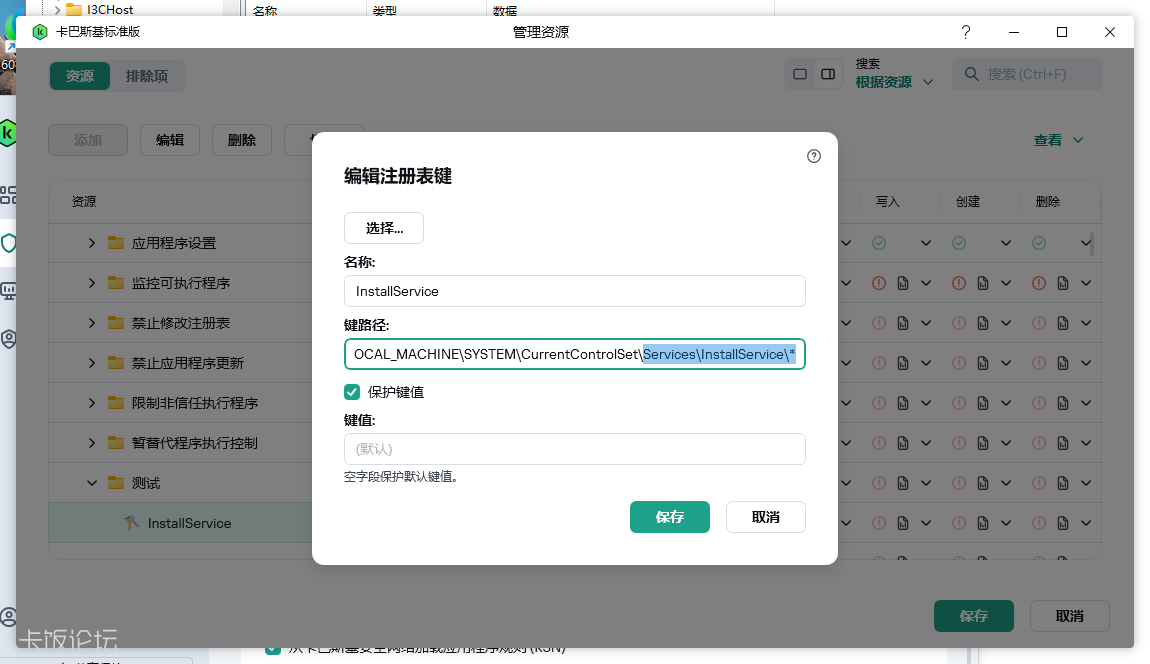Click the 删除 button in the toolbar

tap(241, 140)
